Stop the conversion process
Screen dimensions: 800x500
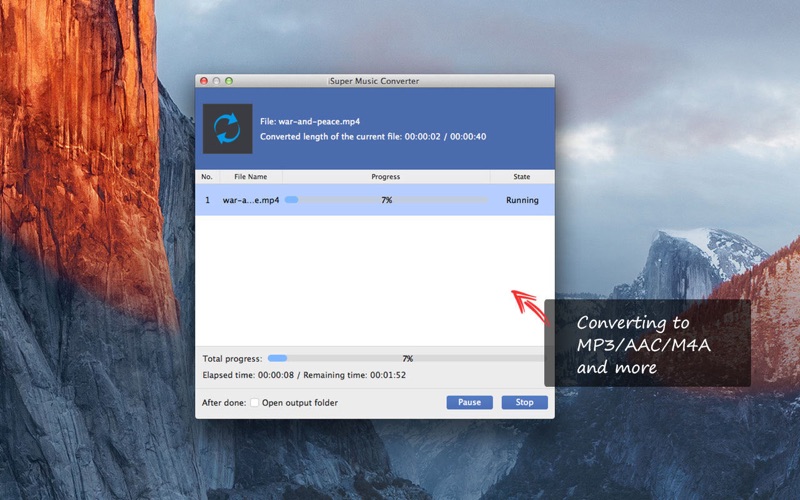click(524, 402)
